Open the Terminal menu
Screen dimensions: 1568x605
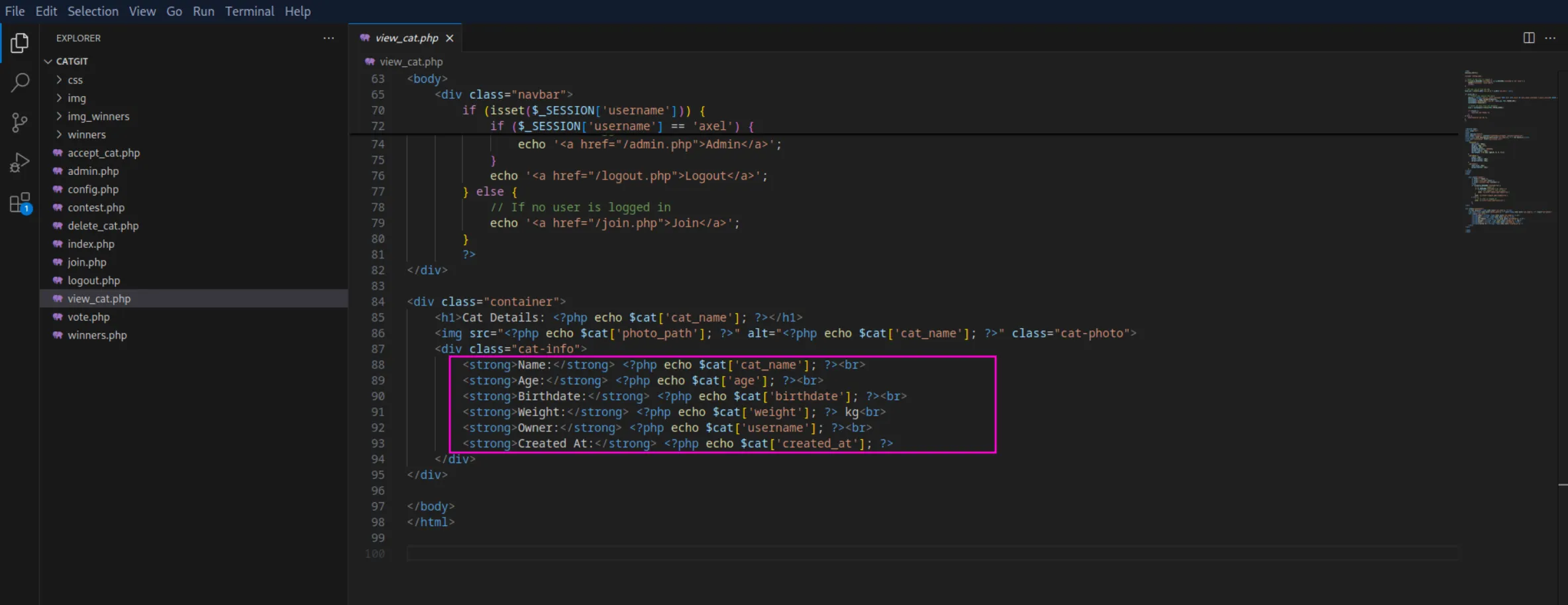coord(249,11)
